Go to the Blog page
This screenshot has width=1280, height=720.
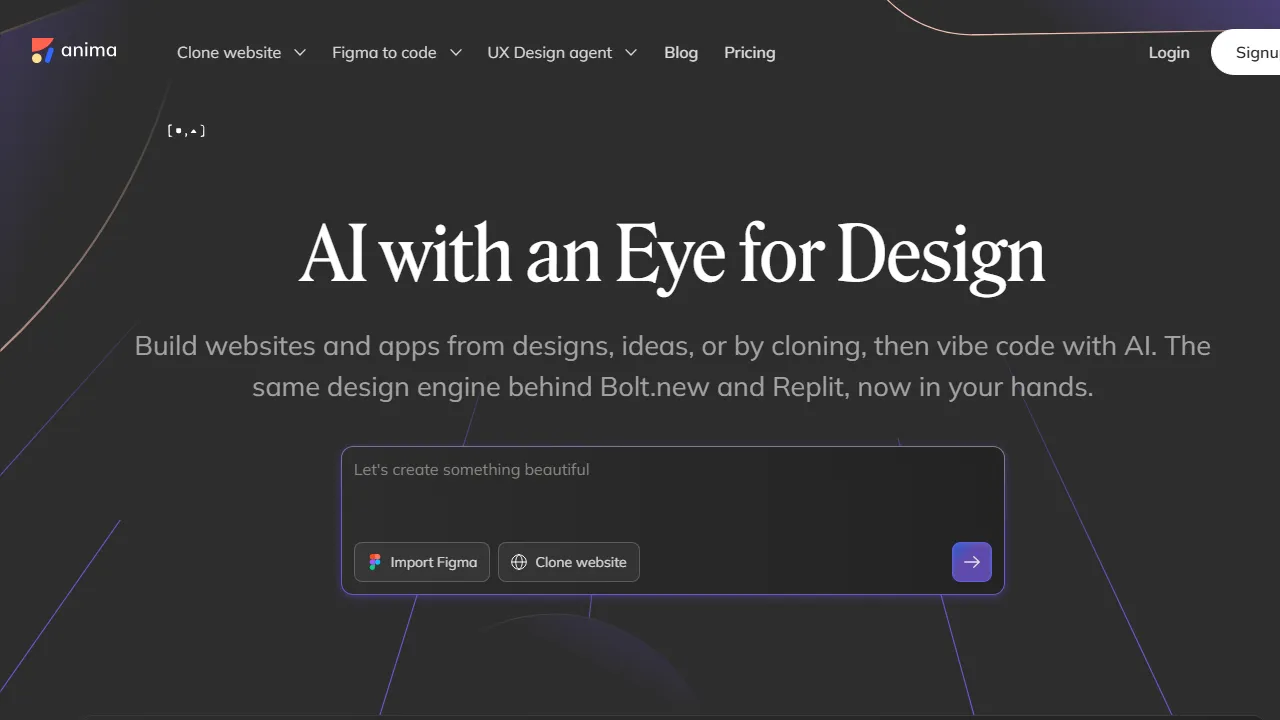681,52
